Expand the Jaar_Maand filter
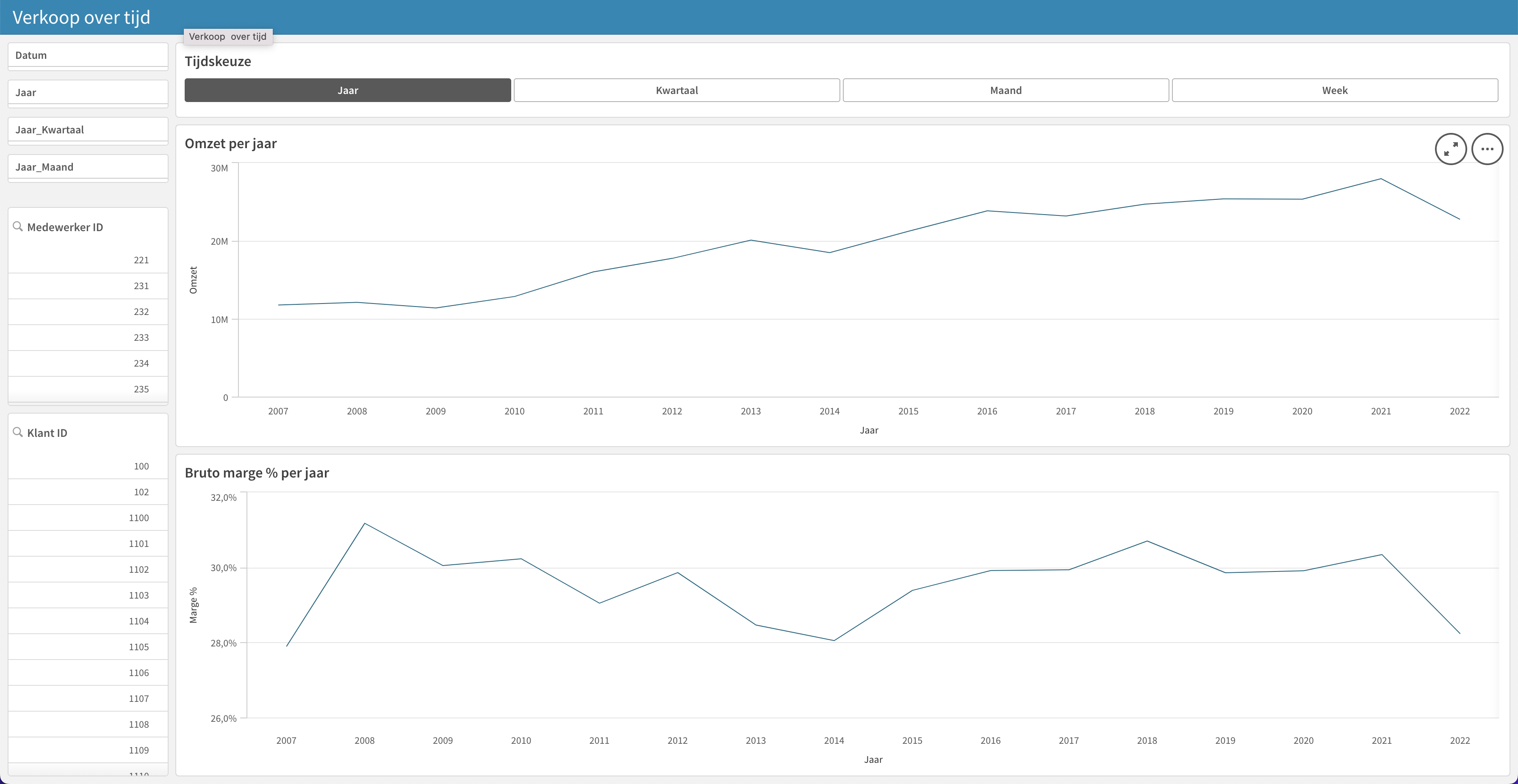The height and width of the screenshot is (784, 1518). [x=88, y=167]
